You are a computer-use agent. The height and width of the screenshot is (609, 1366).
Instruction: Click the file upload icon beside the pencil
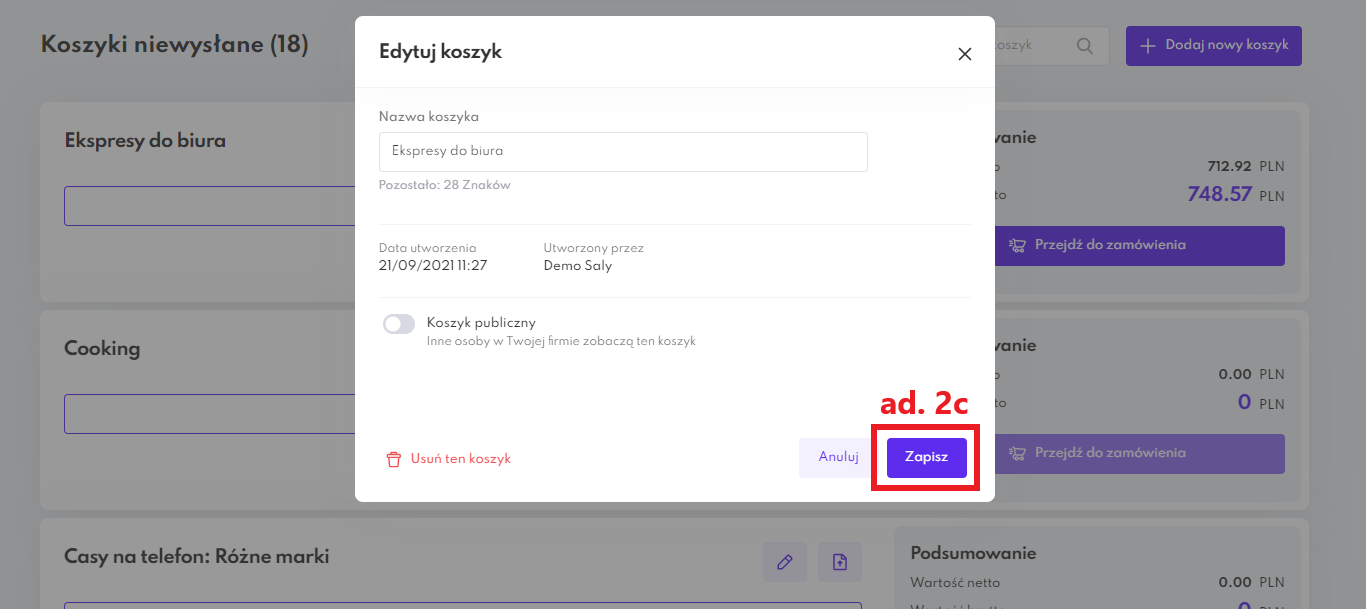(x=840, y=562)
